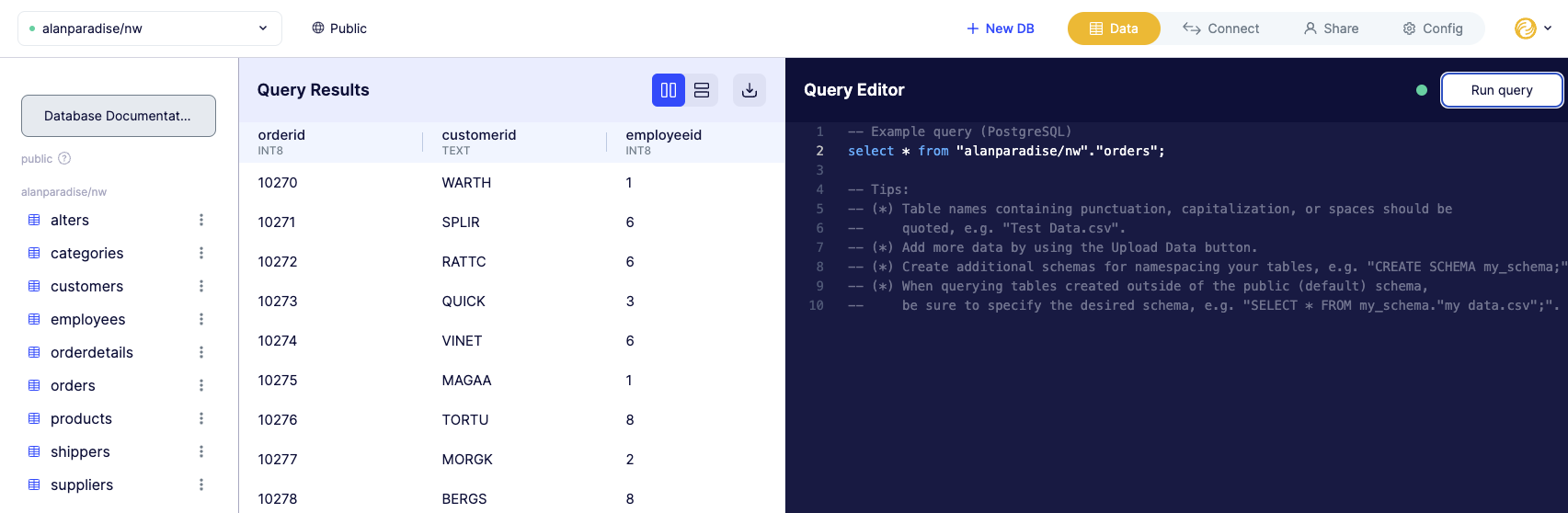Run the query in Query Editor
The height and width of the screenshot is (513, 1568).
pyautogui.click(x=1502, y=90)
